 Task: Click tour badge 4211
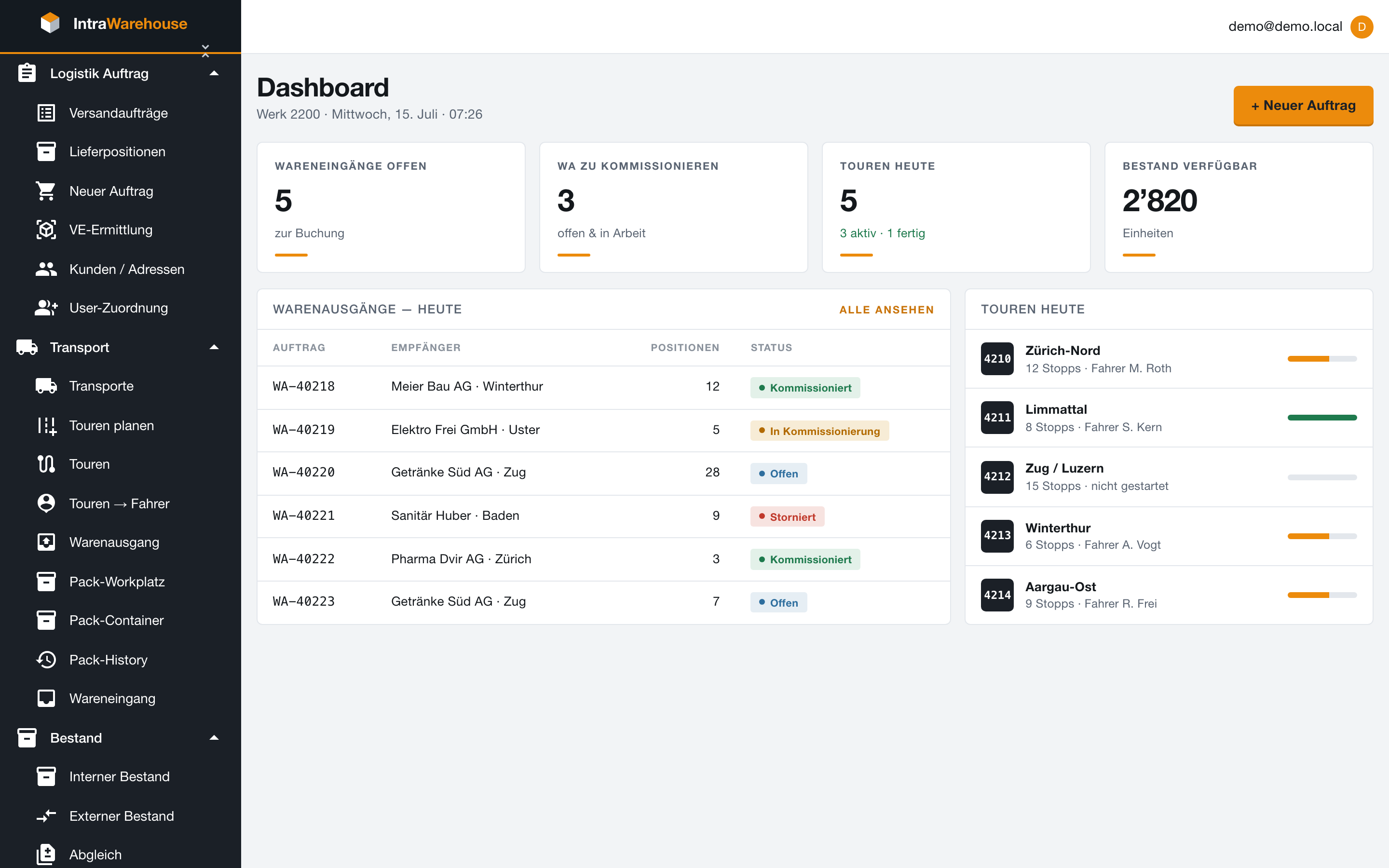pos(997,417)
